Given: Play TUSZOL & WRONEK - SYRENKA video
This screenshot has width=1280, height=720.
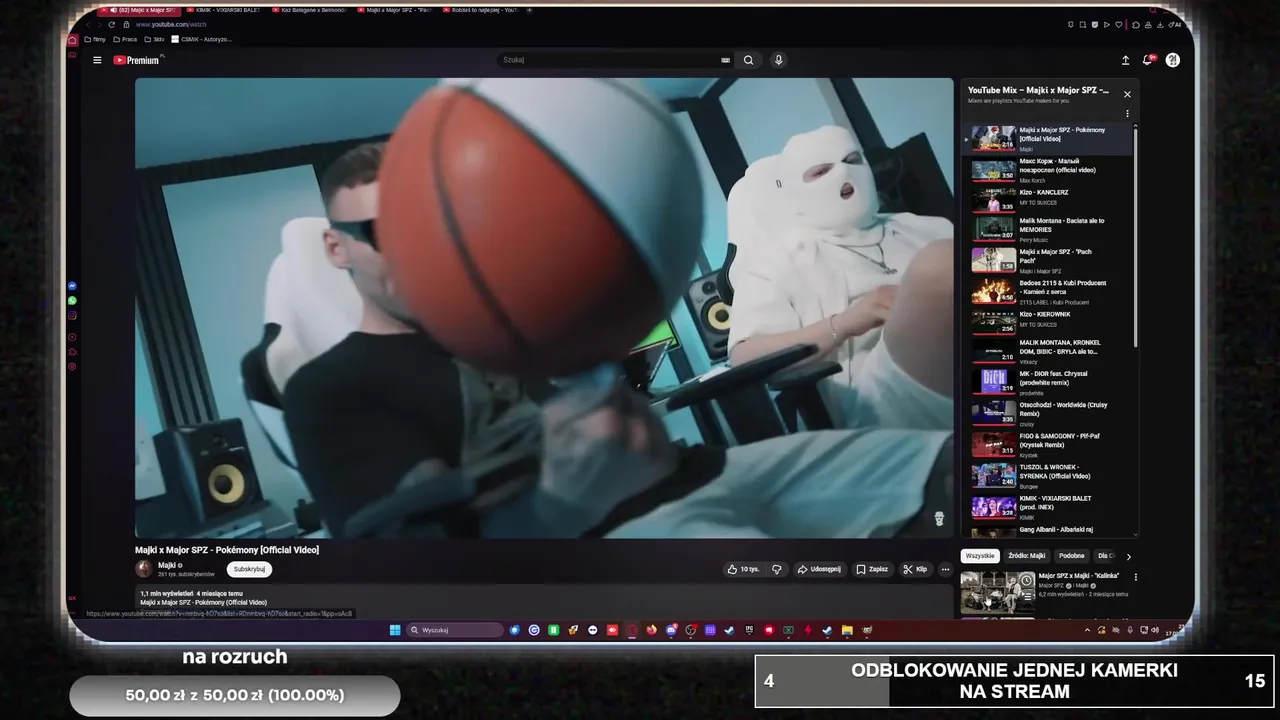Looking at the screenshot, I should point(1048,475).
